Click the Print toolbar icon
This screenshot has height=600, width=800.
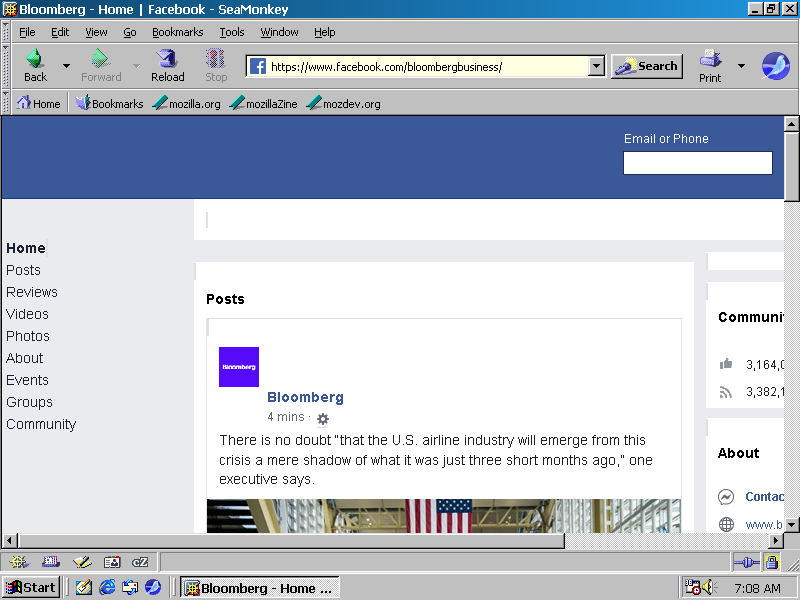pyautogui.click(x=710, y=65)
